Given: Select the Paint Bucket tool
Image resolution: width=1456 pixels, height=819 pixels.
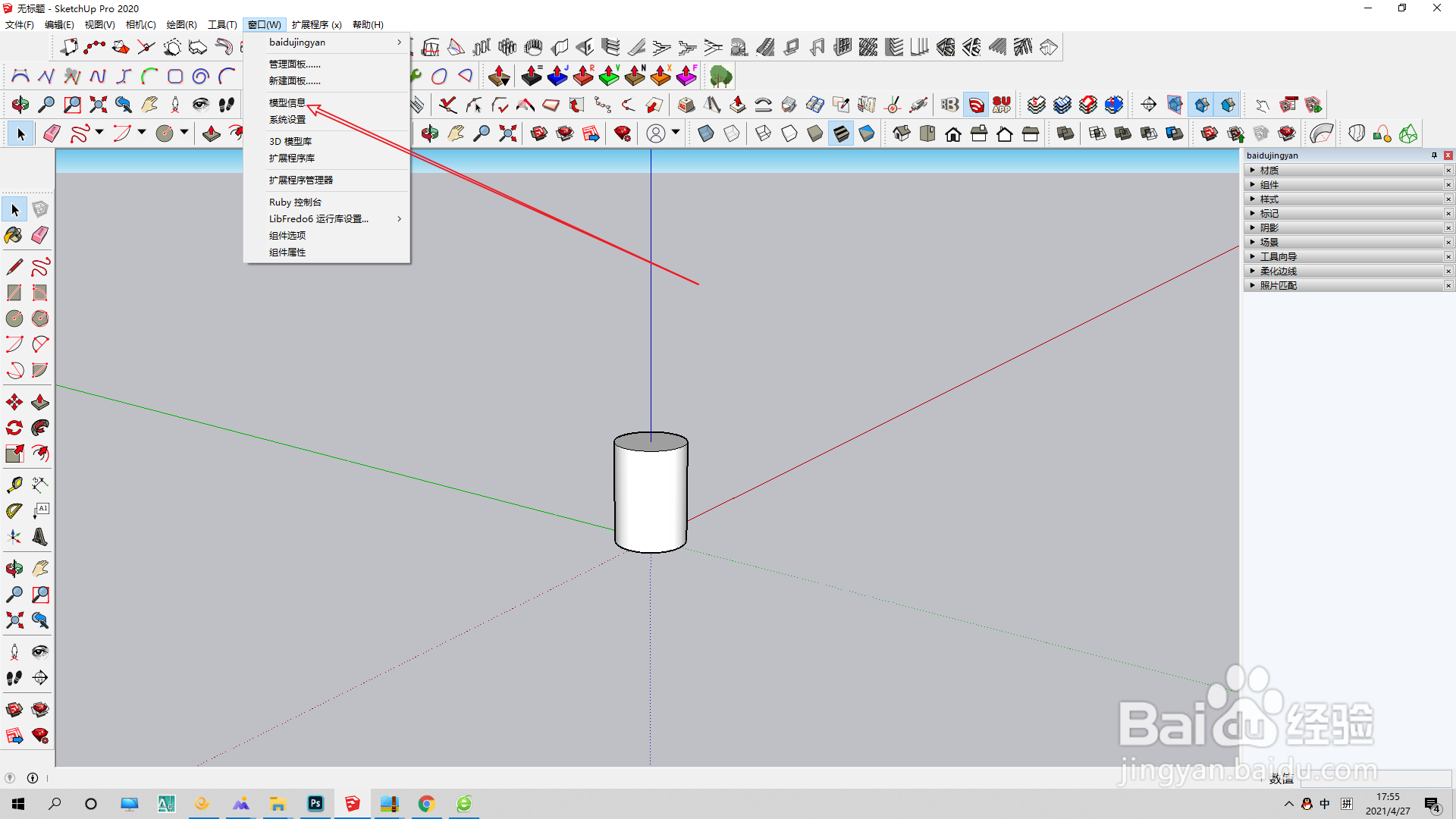Looking at the screenshot, I should tap(14, 235).
